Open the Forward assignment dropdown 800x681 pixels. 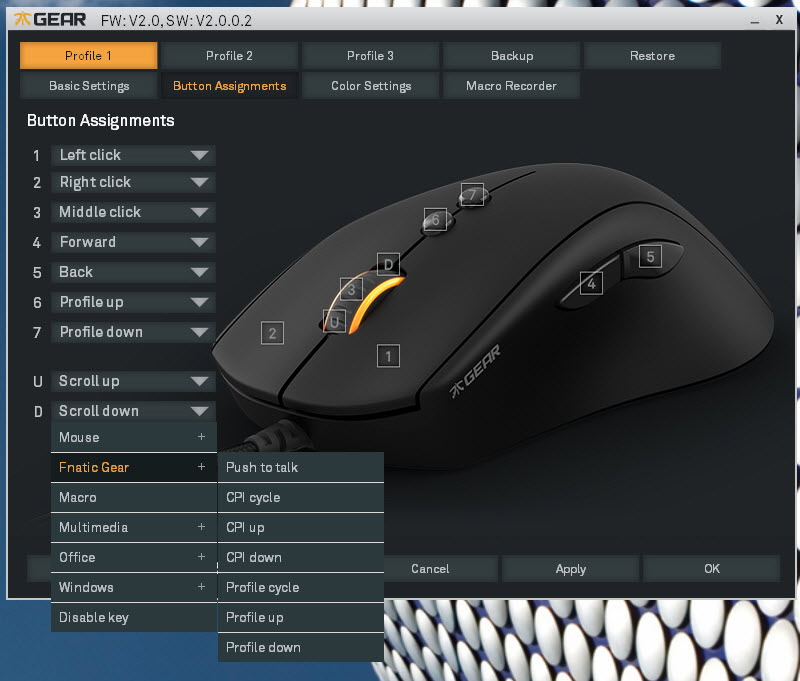pos(133,242)
